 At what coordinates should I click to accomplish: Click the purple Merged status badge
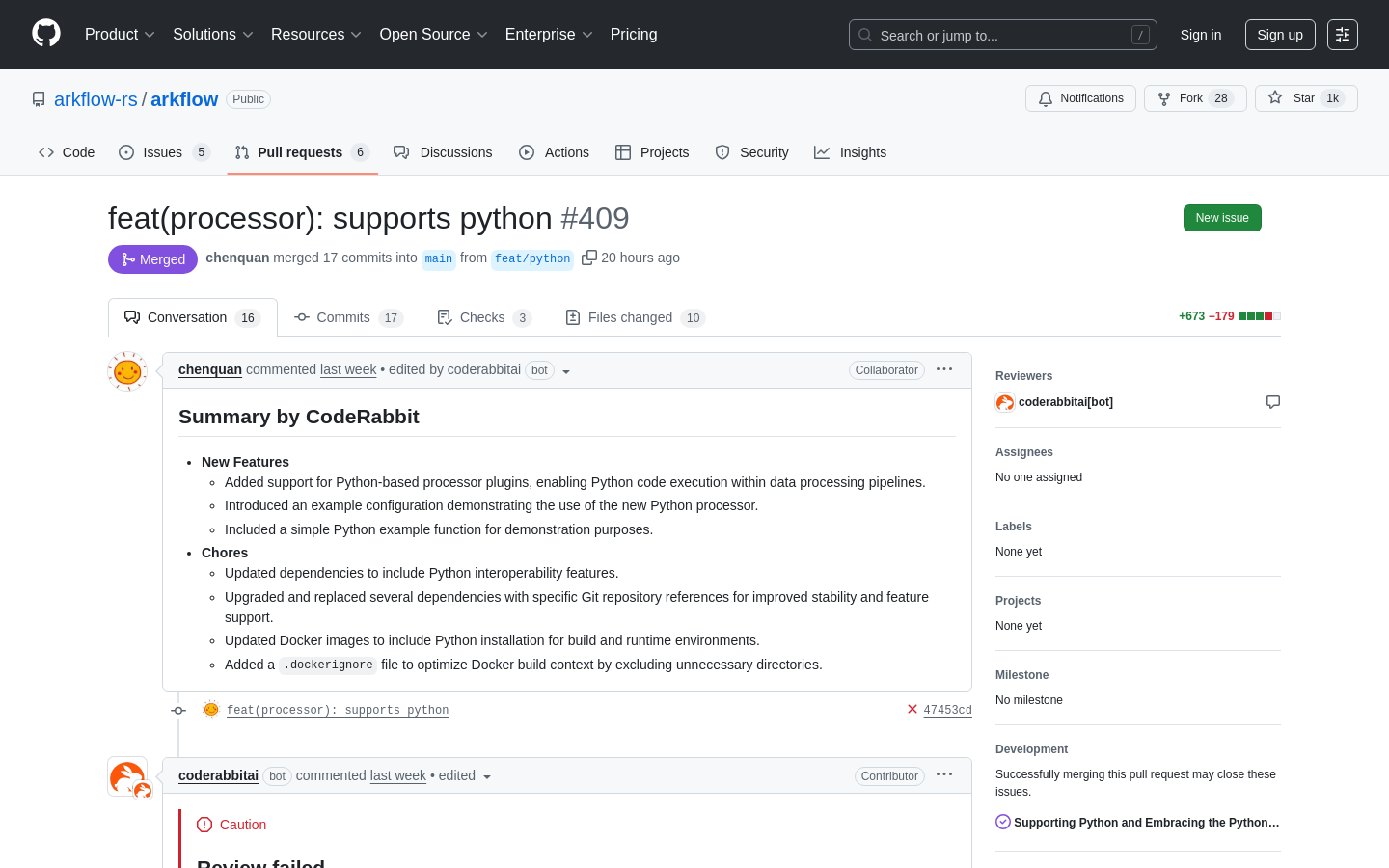[x=152, y=259]
